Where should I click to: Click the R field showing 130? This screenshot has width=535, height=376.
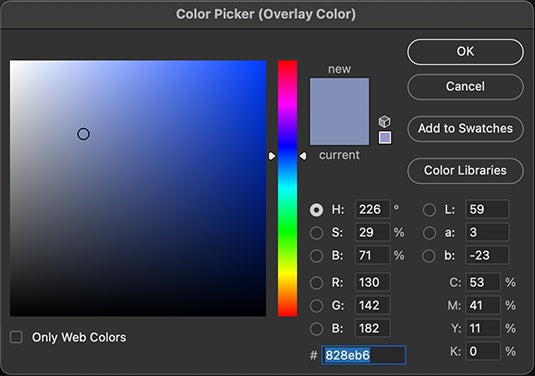coord(373,282)
